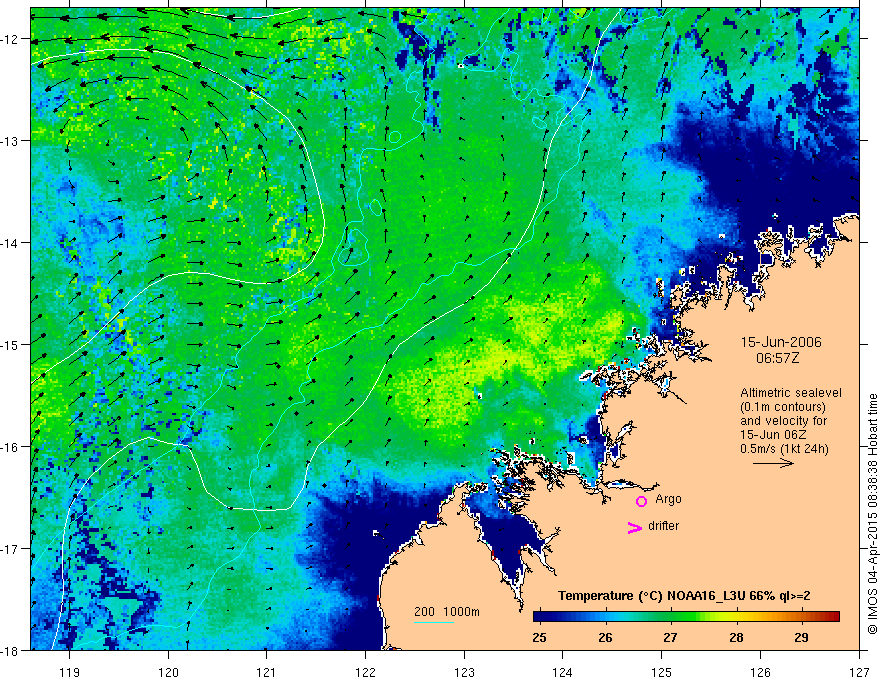Screen dimensions: 880x680
Task: Click the Temperature NOAA16_L3U colorbar title
Action: (x=684, y=596)
